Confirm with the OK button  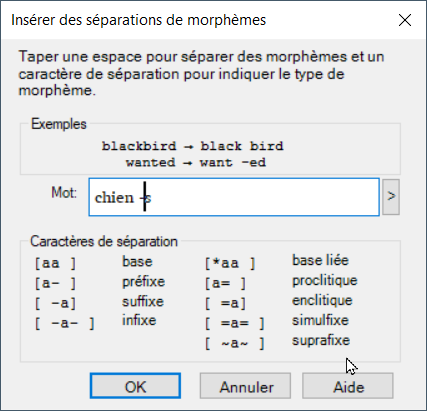135,386
